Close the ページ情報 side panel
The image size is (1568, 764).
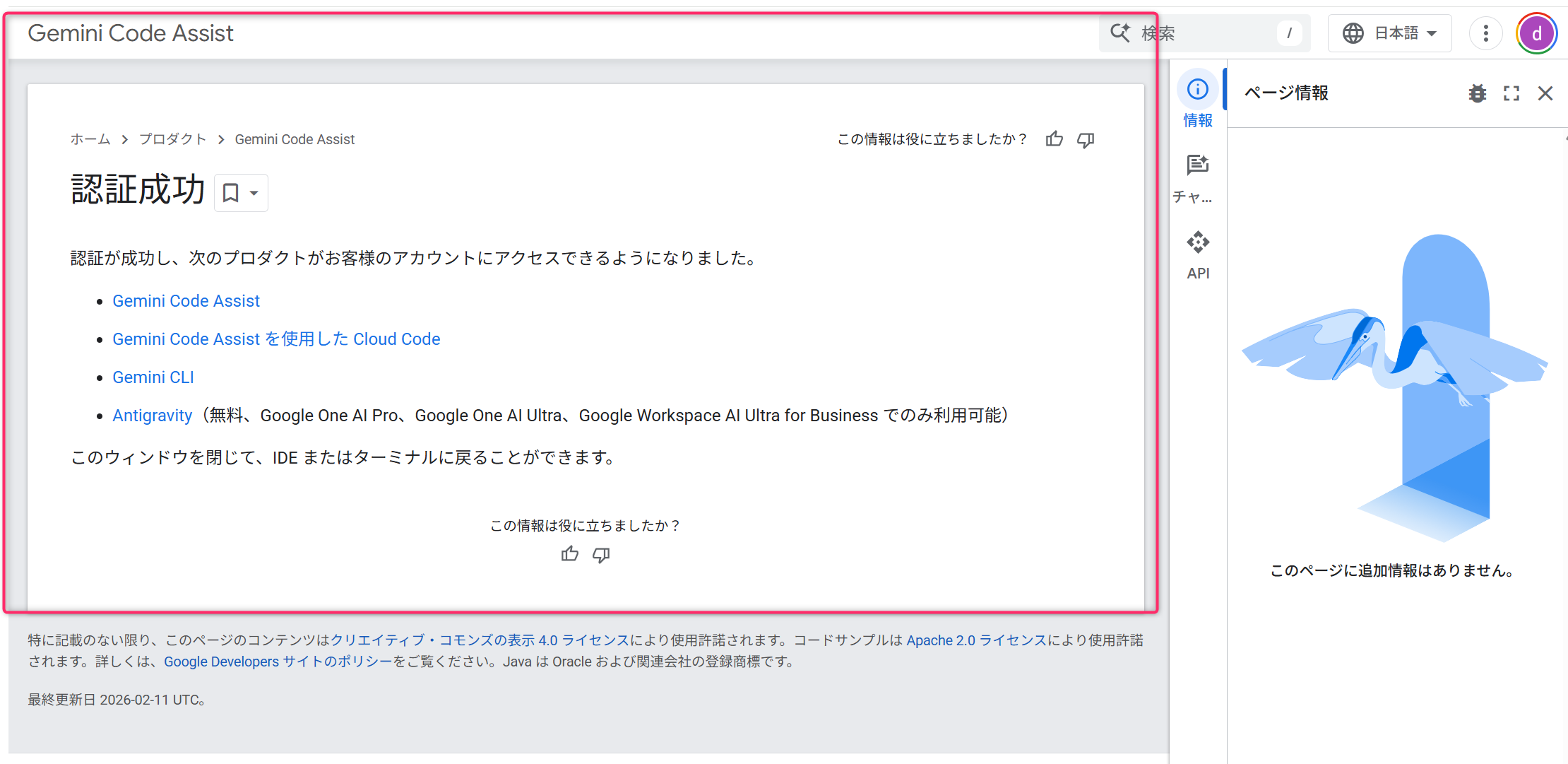(1545, 93)
